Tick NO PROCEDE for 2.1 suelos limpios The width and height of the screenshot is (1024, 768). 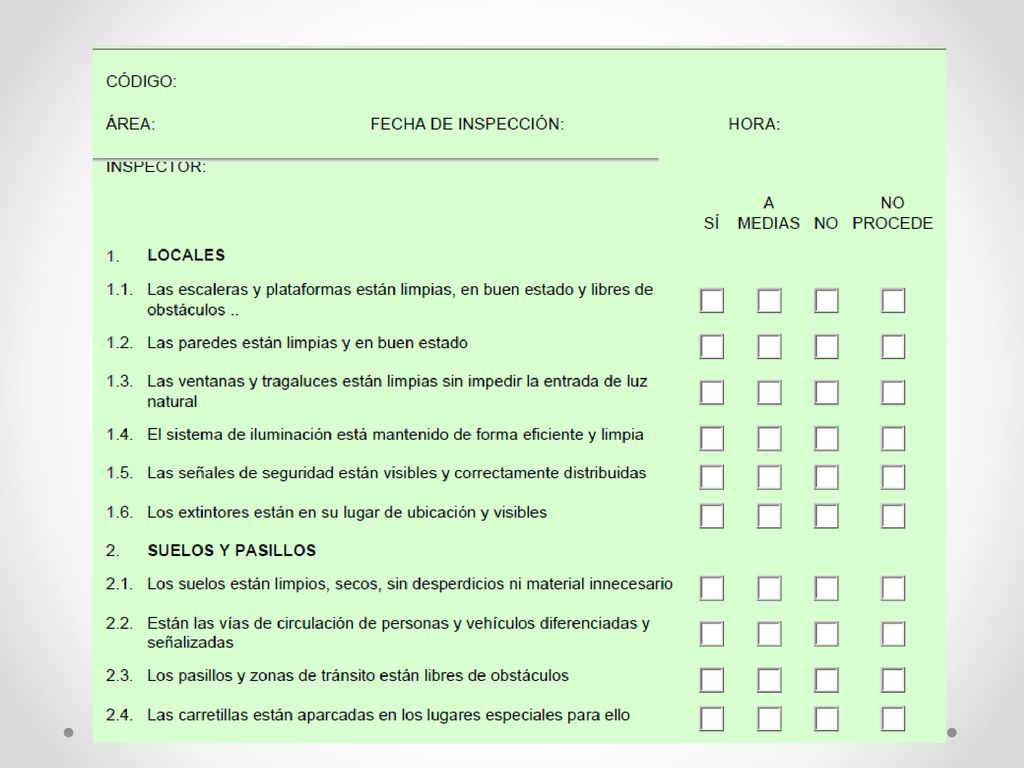[x=893, y=588]
